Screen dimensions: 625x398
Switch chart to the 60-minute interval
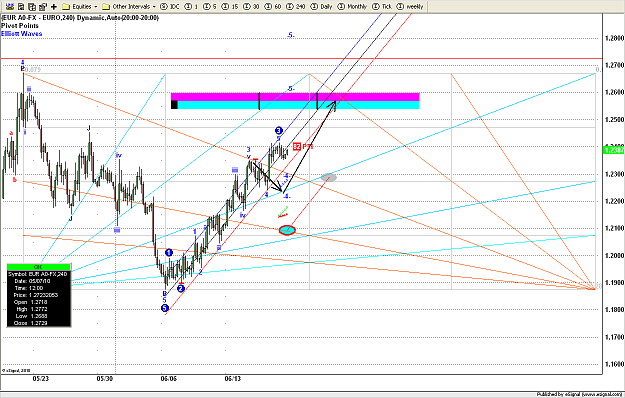pos(273,6)
